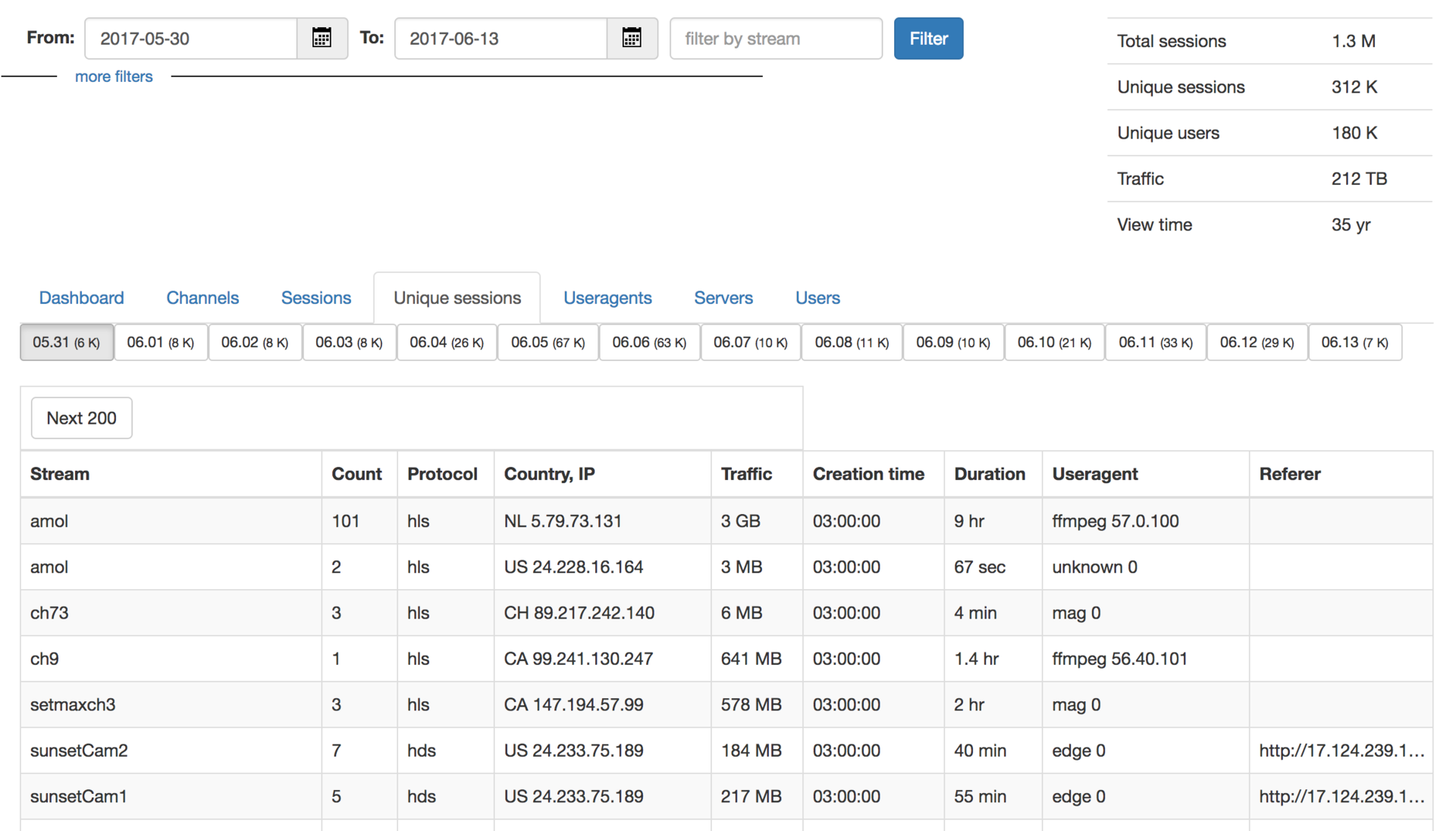Scroll down to view more session rows

pyautogui.click(x=81, y=418)
